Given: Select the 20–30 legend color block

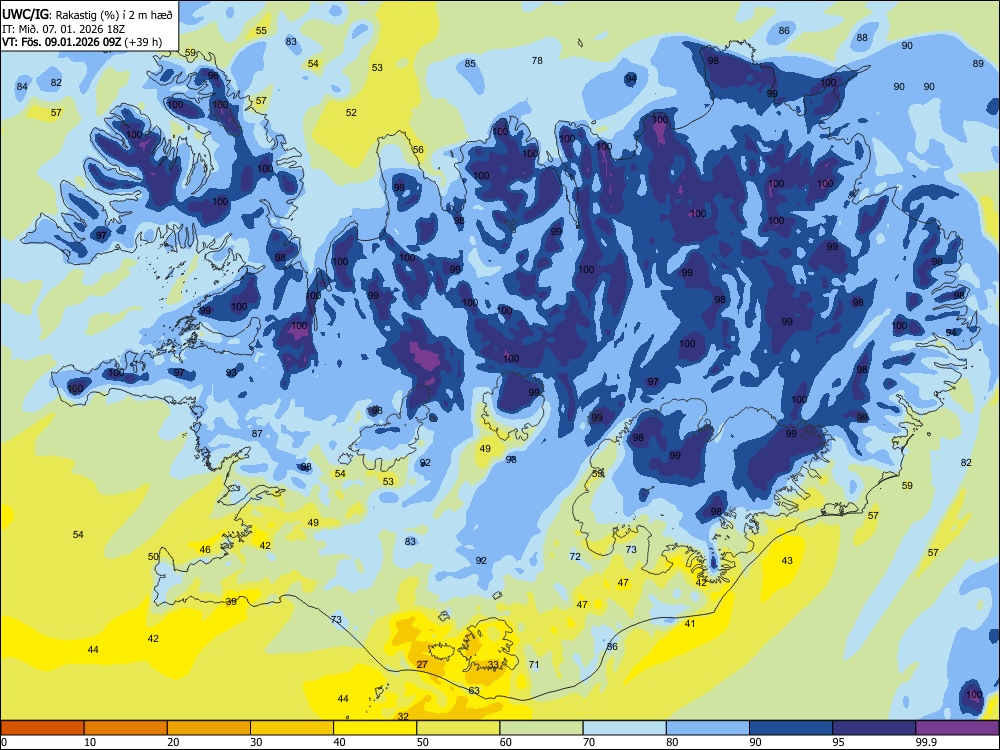Looking at the screenshot, I should [209, 728].
